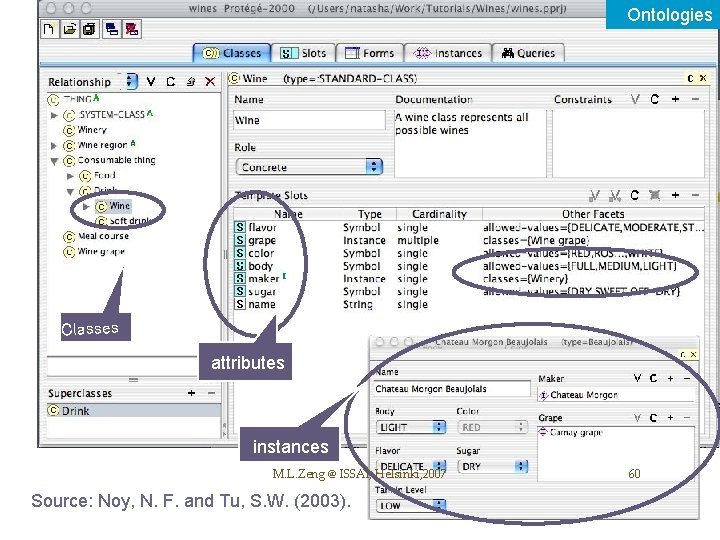Select the Winery class
The height and width of the screenshot is (540, 720).
(85, 130)
